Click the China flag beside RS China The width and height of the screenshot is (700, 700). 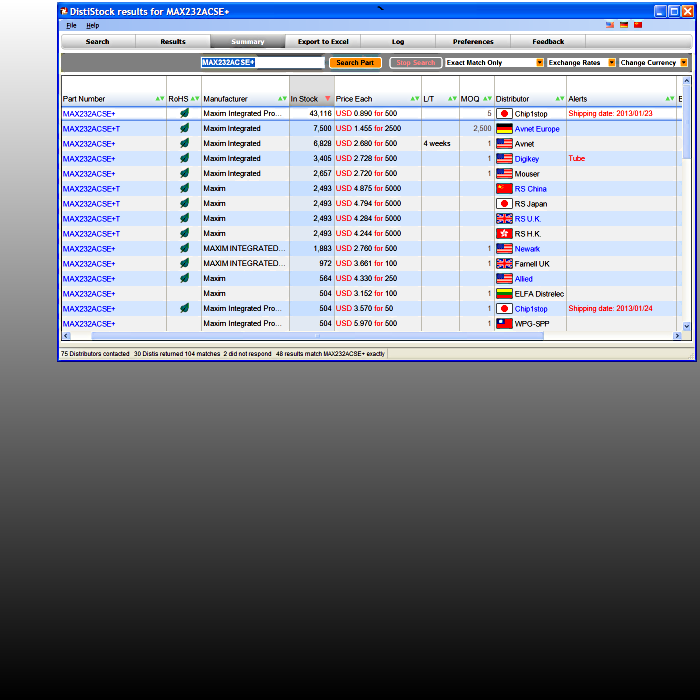[504, 189]
